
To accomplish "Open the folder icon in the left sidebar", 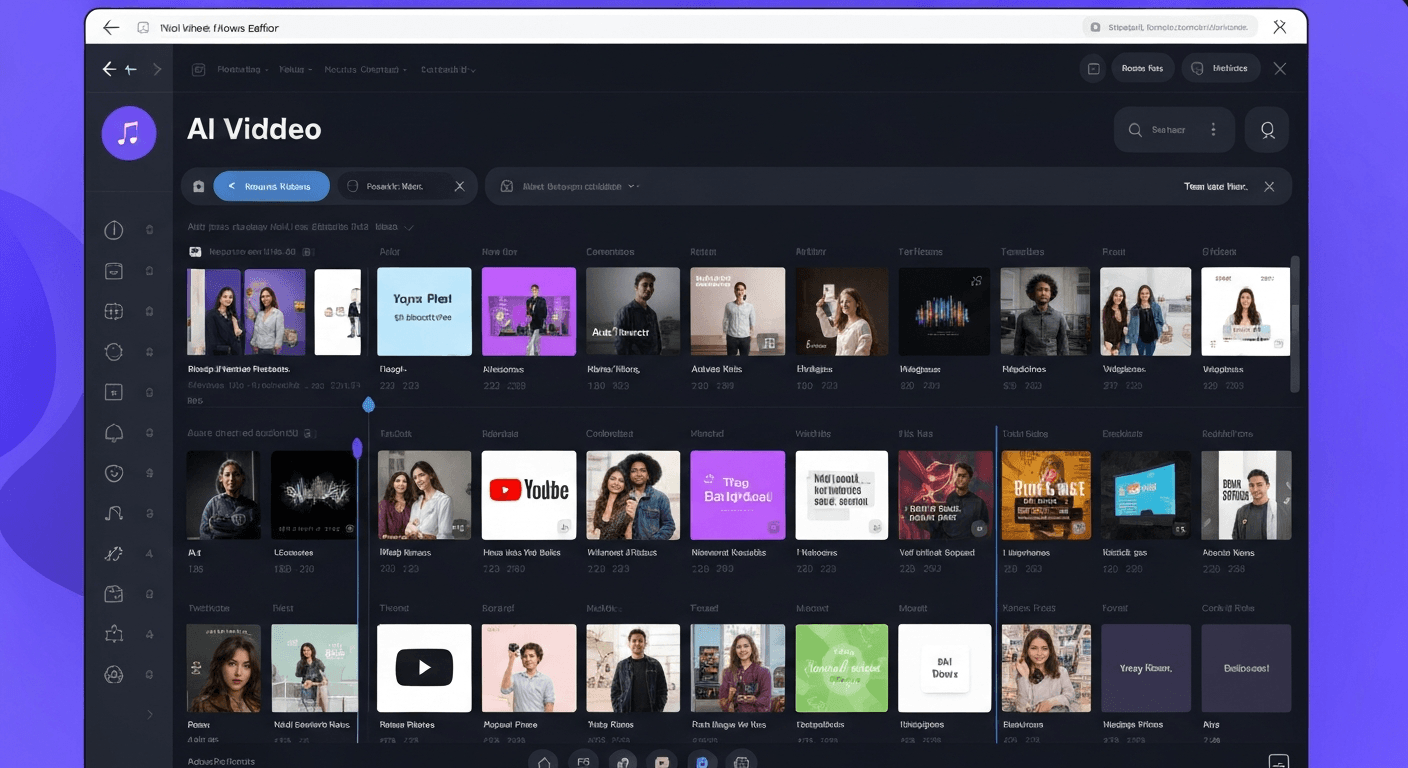I will point(113,593).
